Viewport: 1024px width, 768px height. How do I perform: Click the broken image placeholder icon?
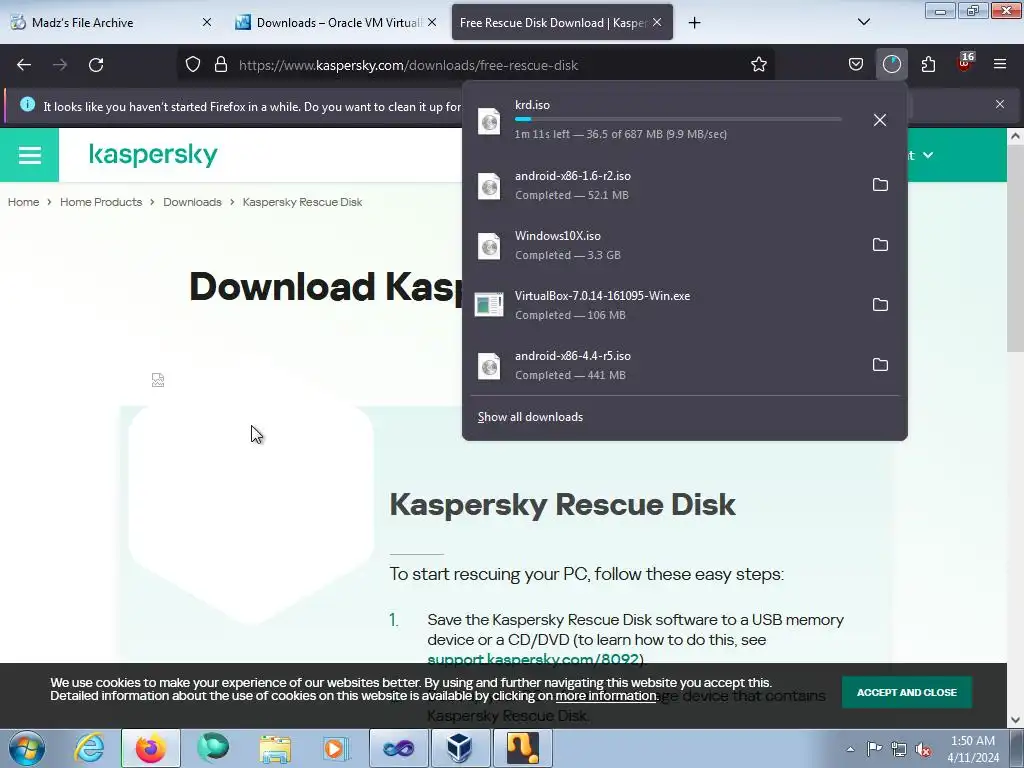pos(157,380)
